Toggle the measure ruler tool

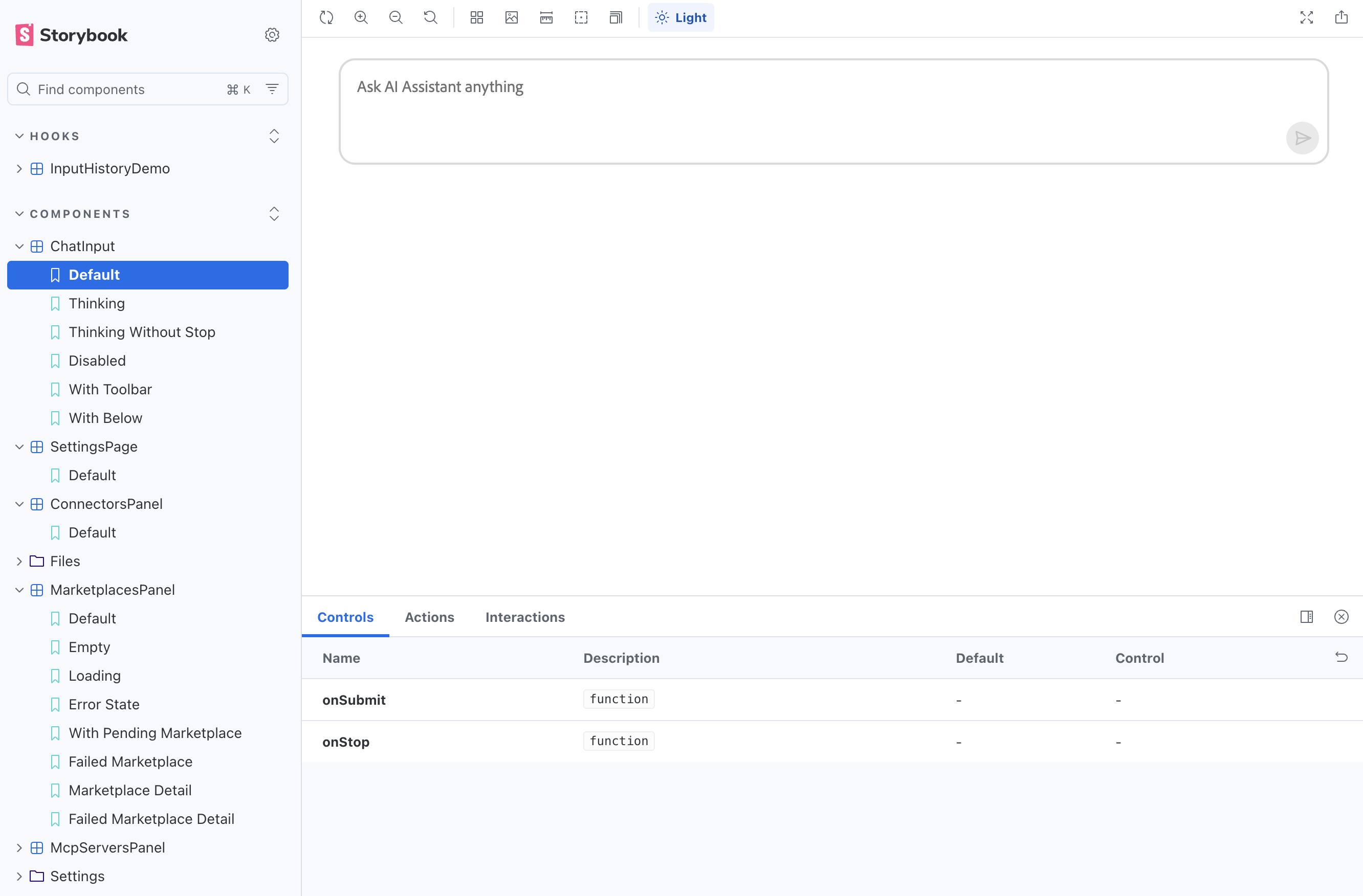546,18
